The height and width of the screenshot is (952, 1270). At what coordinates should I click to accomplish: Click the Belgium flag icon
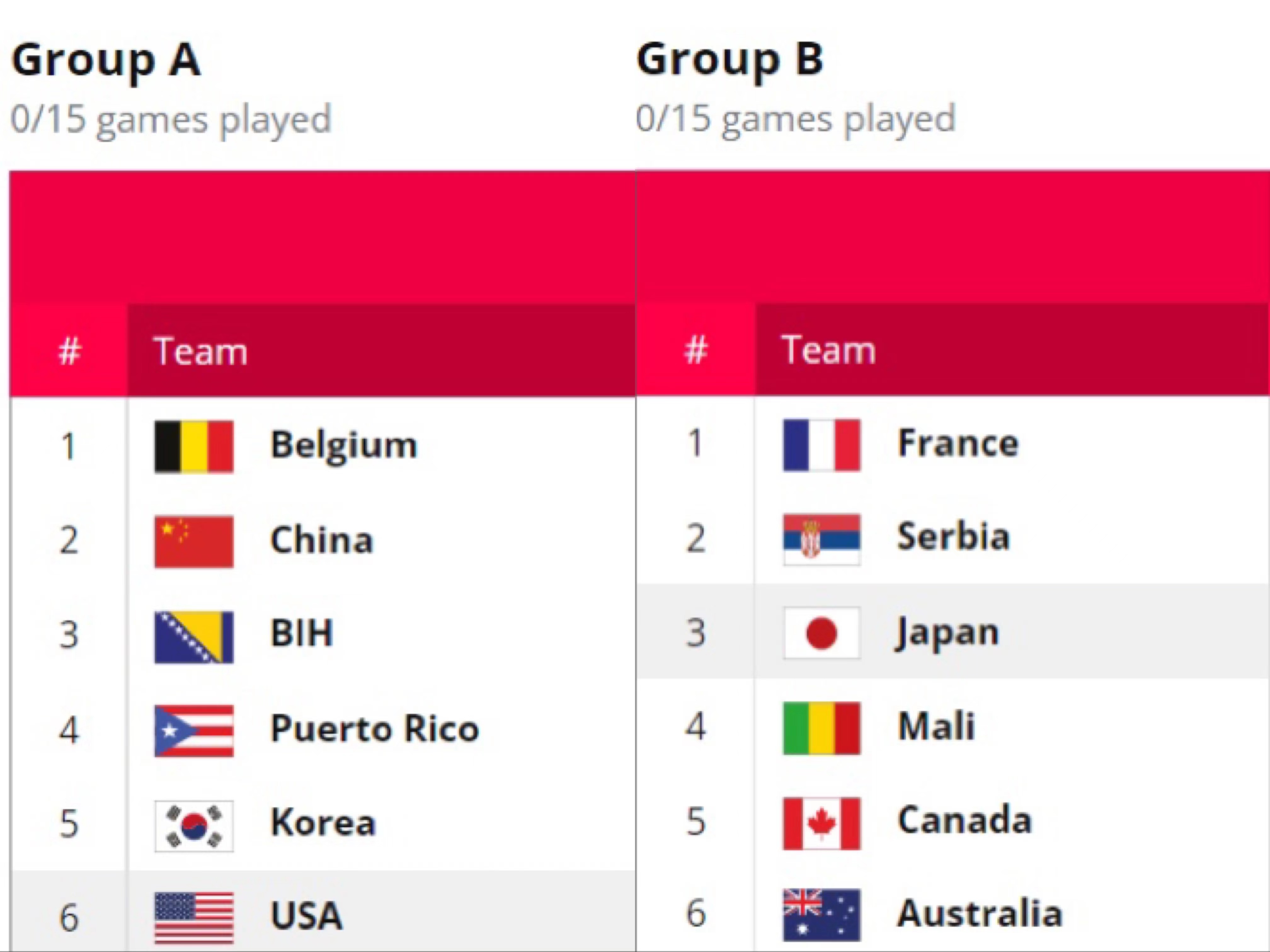[x=194, y=446]
